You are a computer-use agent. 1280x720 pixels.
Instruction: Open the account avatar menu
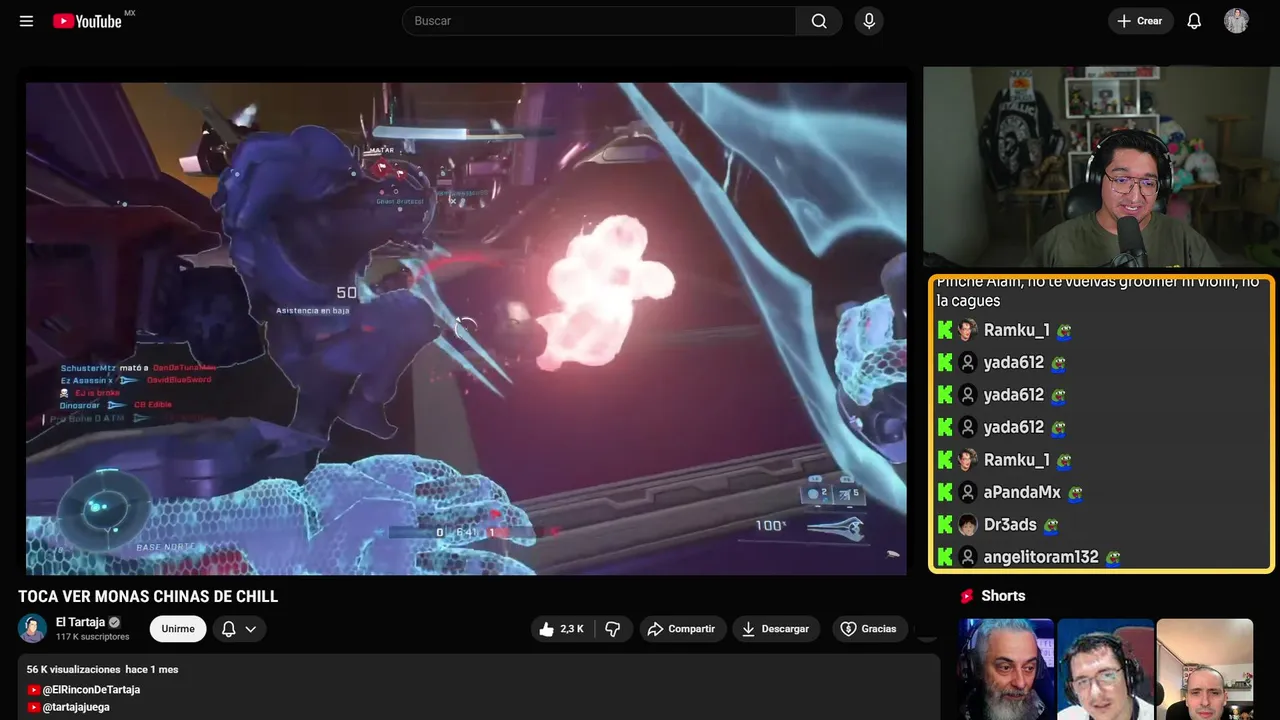1236,21
